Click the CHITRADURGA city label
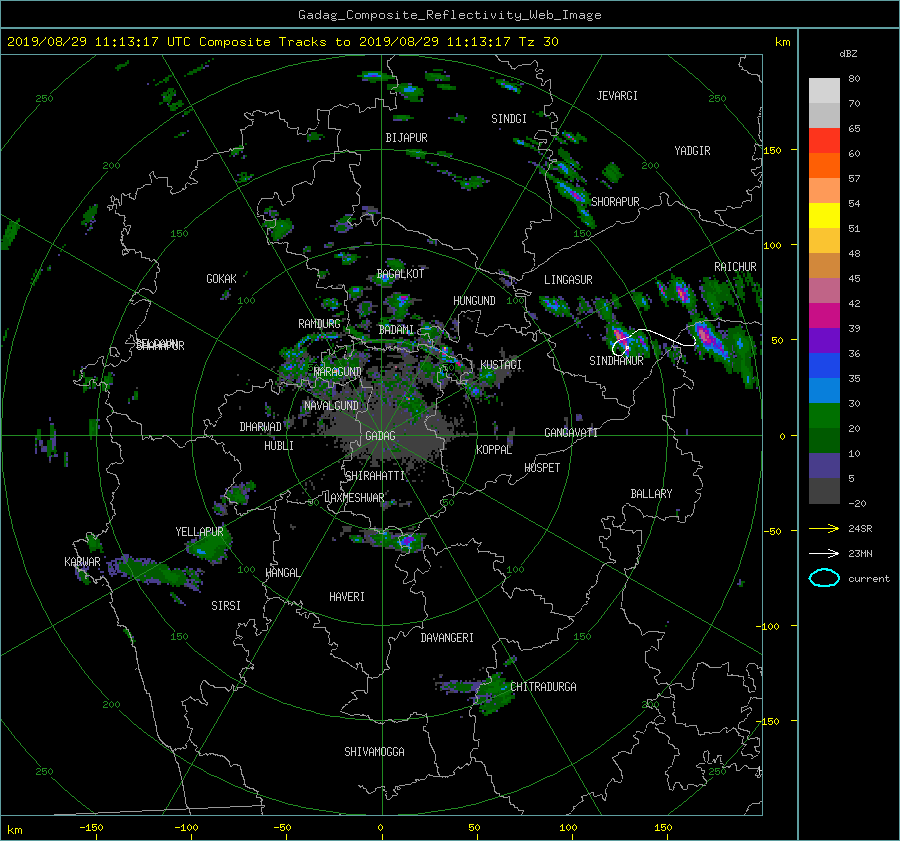Screen dimensions: 900x841 point(543,687)
